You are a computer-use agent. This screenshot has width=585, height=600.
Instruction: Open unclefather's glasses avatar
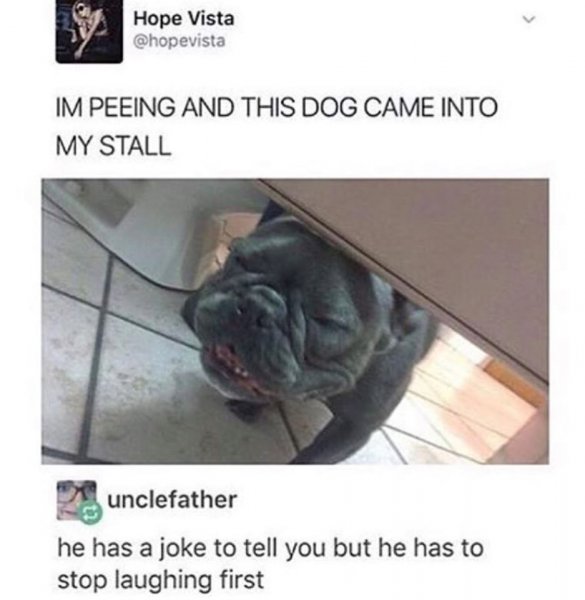[x=76, y=499]
